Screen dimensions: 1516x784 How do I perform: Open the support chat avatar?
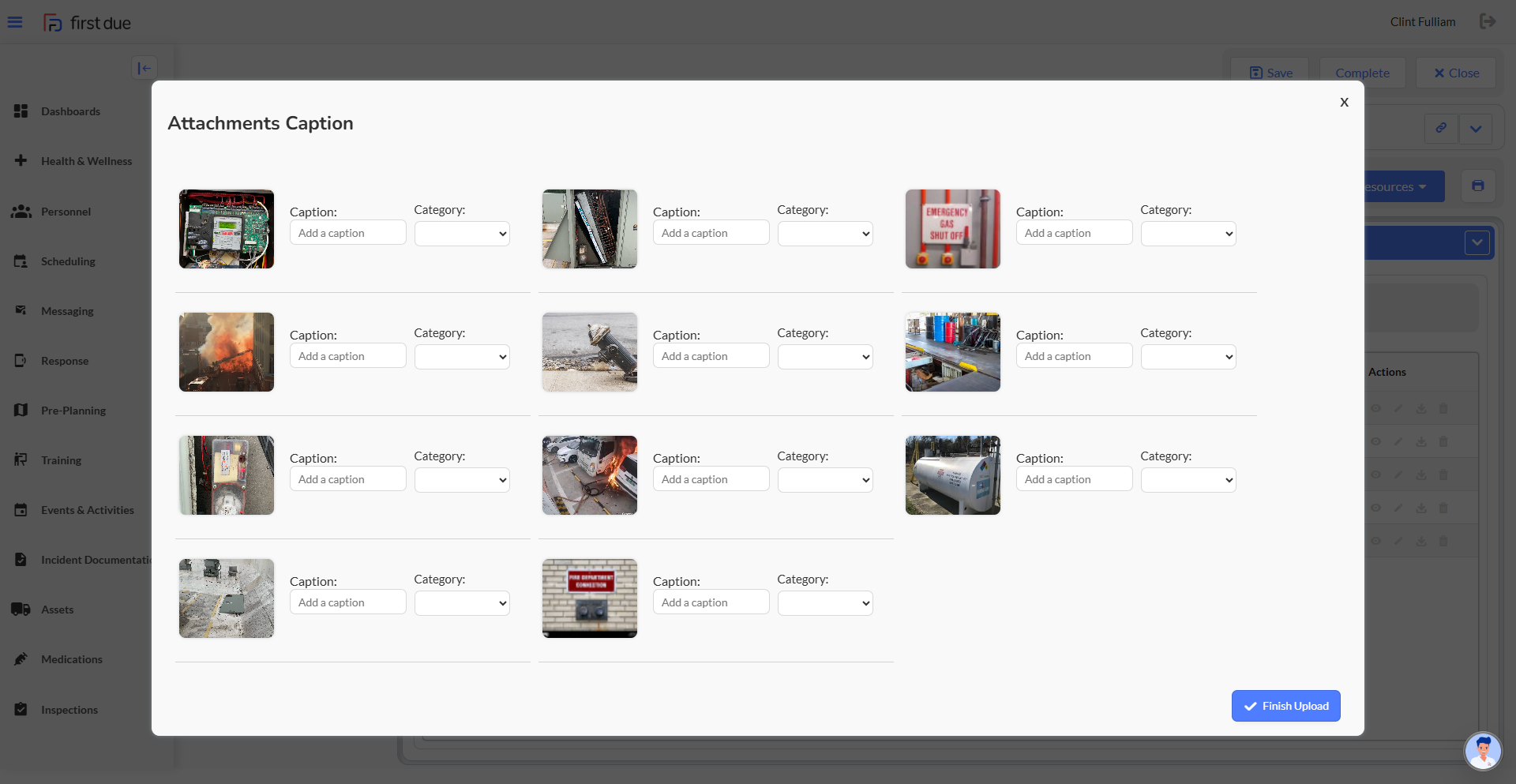(1483, 751)
